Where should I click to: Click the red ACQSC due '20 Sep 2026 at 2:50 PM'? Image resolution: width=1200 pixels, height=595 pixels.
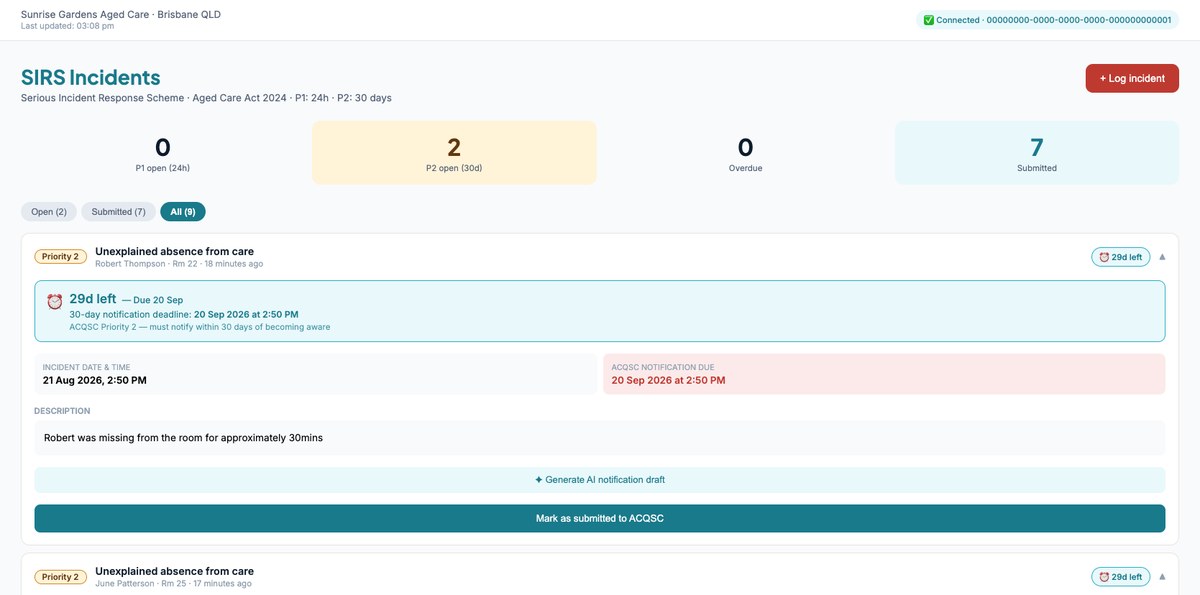[668, 380]
